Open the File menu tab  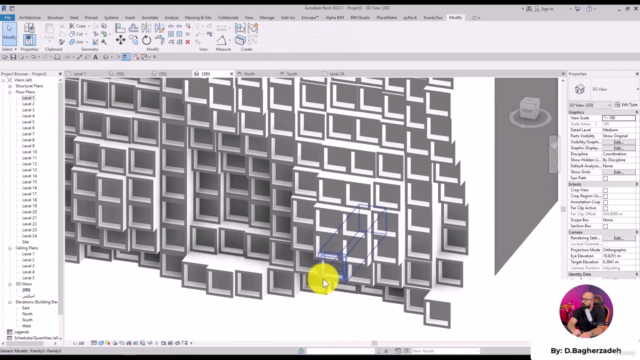(x=7, y=18)
